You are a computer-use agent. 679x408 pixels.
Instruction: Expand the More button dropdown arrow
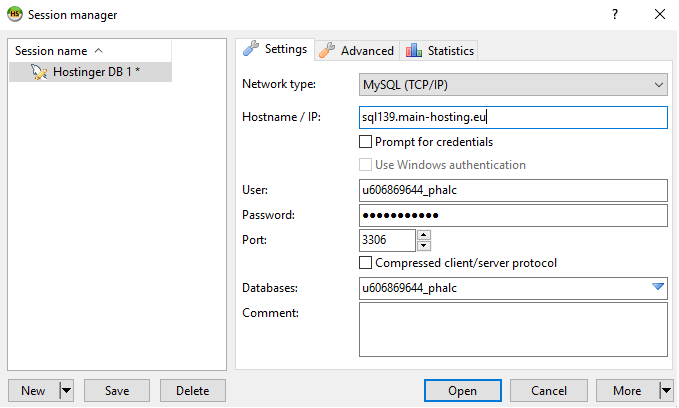(666, 391)
